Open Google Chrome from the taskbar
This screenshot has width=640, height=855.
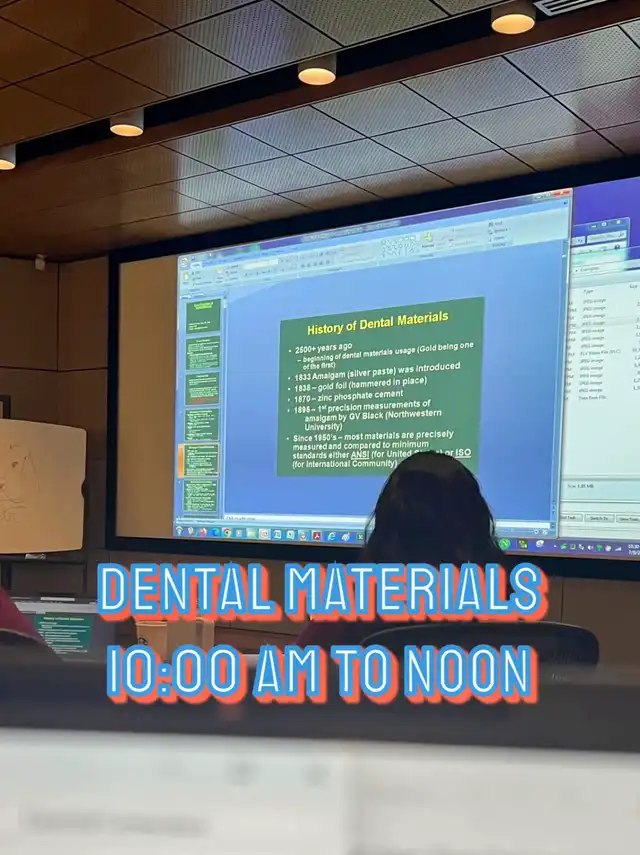[227, 533]
